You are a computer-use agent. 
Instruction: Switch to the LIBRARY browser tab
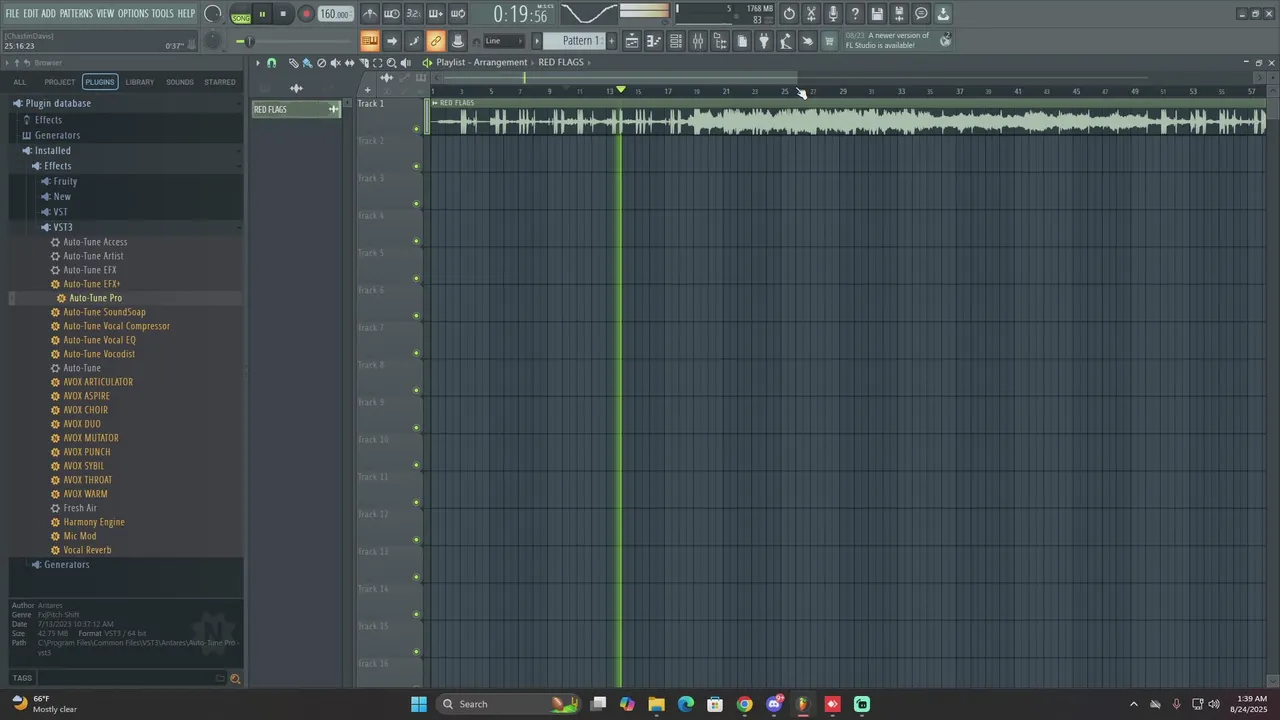(x=140, y=82)
